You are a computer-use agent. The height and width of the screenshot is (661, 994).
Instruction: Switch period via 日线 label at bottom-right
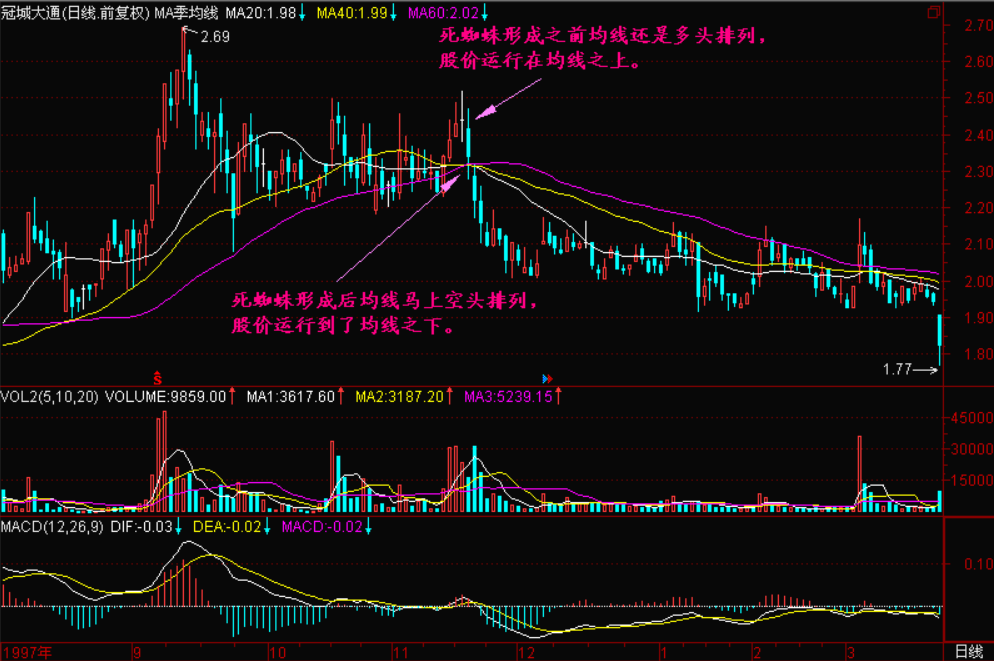click(966, 651)
